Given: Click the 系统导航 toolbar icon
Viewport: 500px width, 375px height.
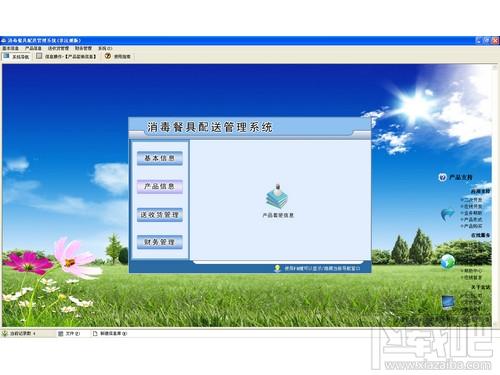Looking at the screenshot, I should (6, 56).
